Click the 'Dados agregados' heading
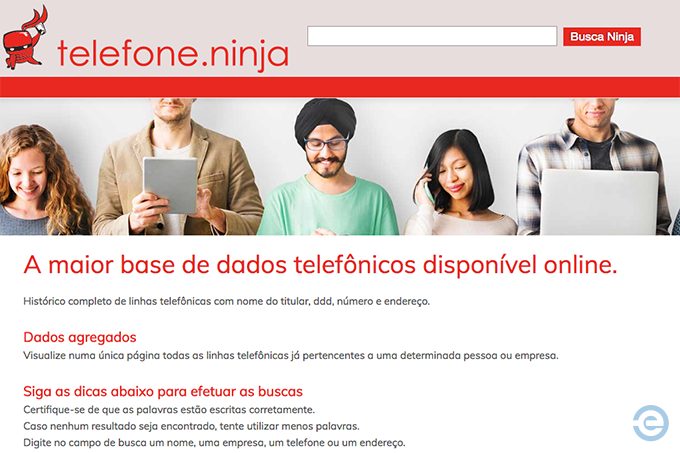680x453 pixels. pos(80,337)
